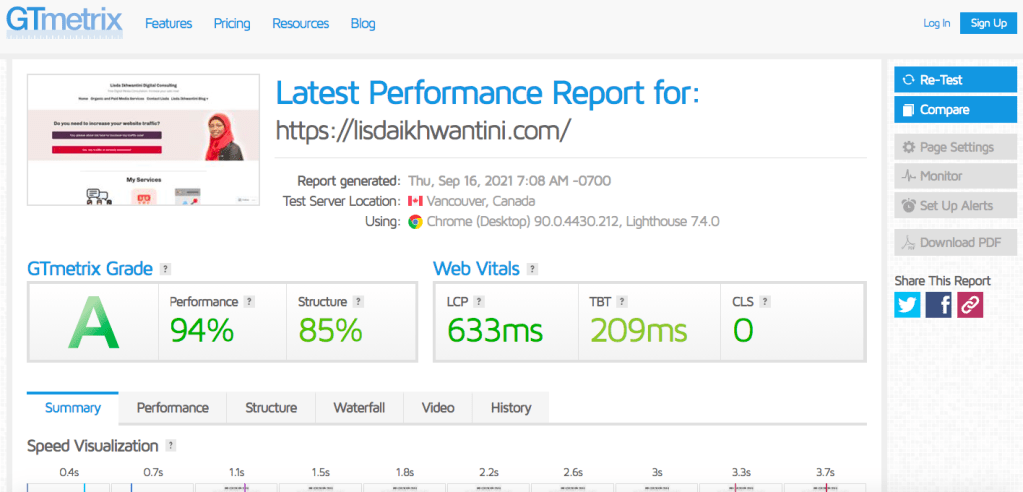This screenshot has width=1023, height=492.
Task: Click the 633ms LCP value
Action: tap(495, 331)
